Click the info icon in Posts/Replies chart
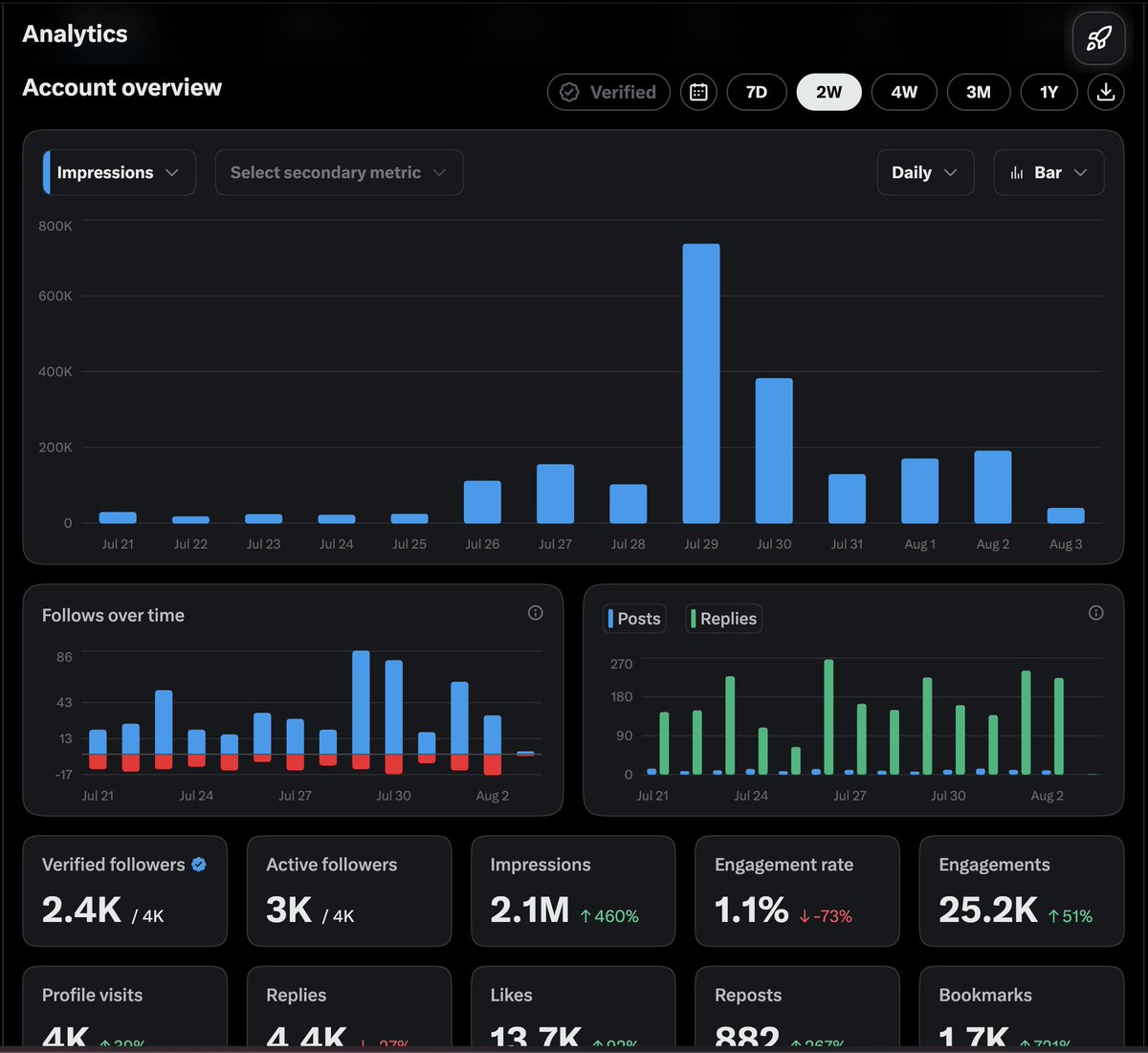Screen dimensions: 1148x1053 tap(1096, 613)
